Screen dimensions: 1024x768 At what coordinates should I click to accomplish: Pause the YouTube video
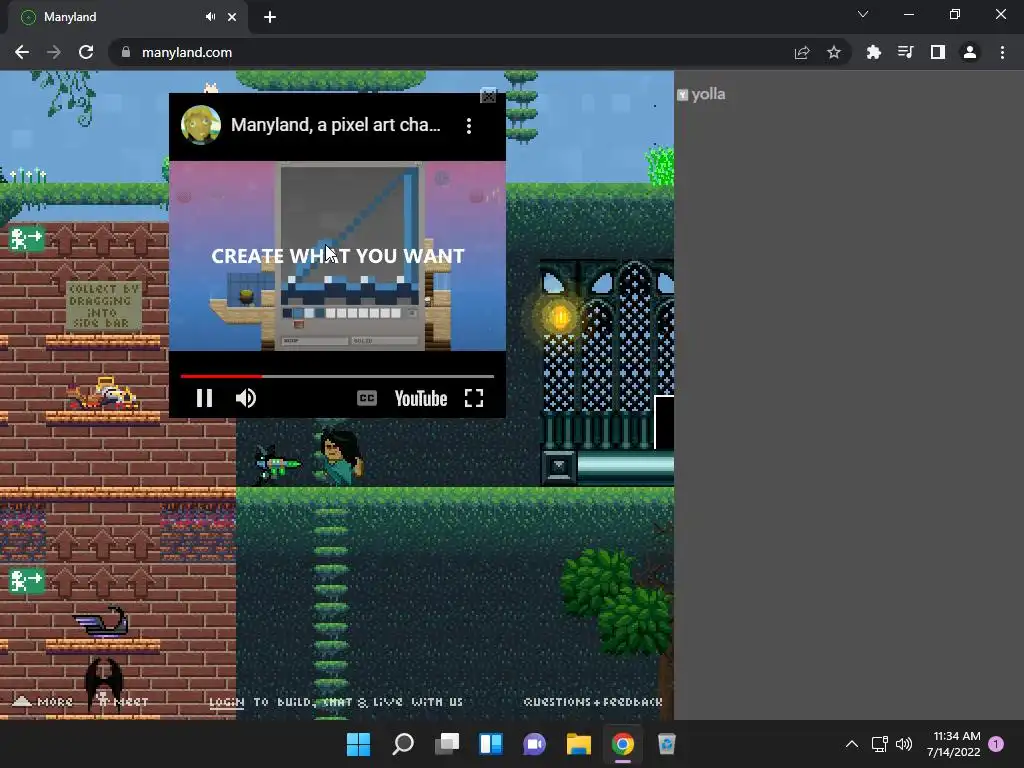point(204,398)
